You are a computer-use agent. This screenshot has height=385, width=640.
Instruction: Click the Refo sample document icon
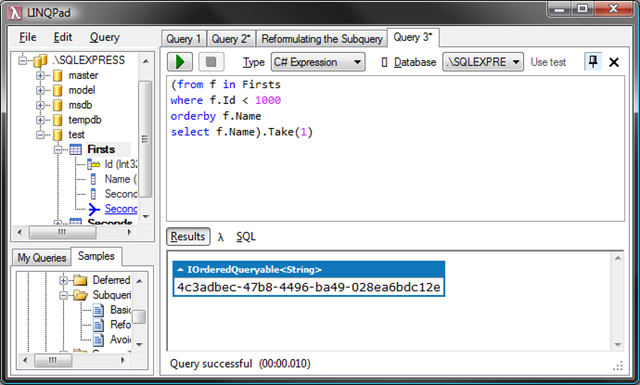click(98, 325)
